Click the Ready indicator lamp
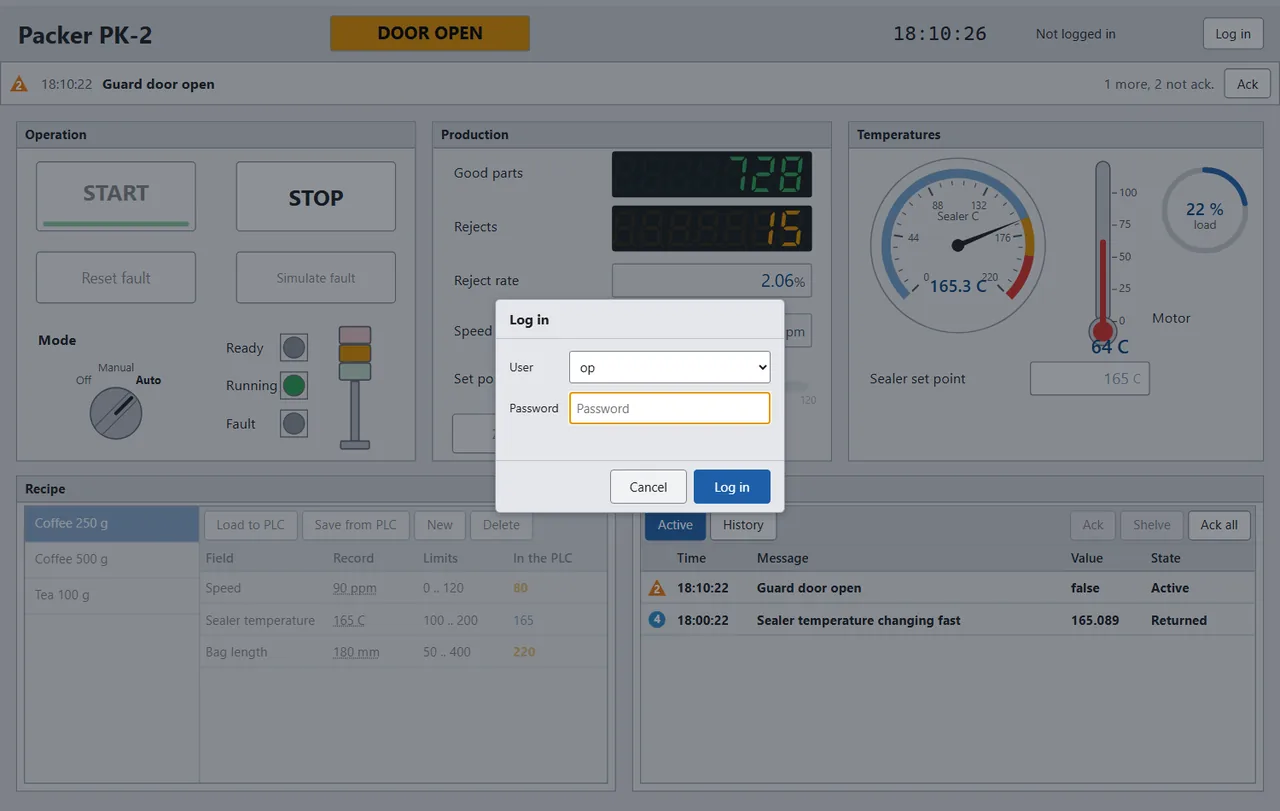Image resolution: width=1280 pixels, height=811 pixels. point(294,348)
